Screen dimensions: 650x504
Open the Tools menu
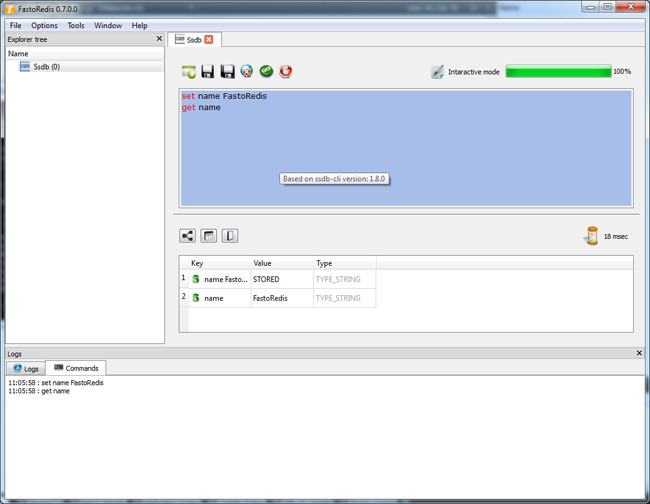76,25
